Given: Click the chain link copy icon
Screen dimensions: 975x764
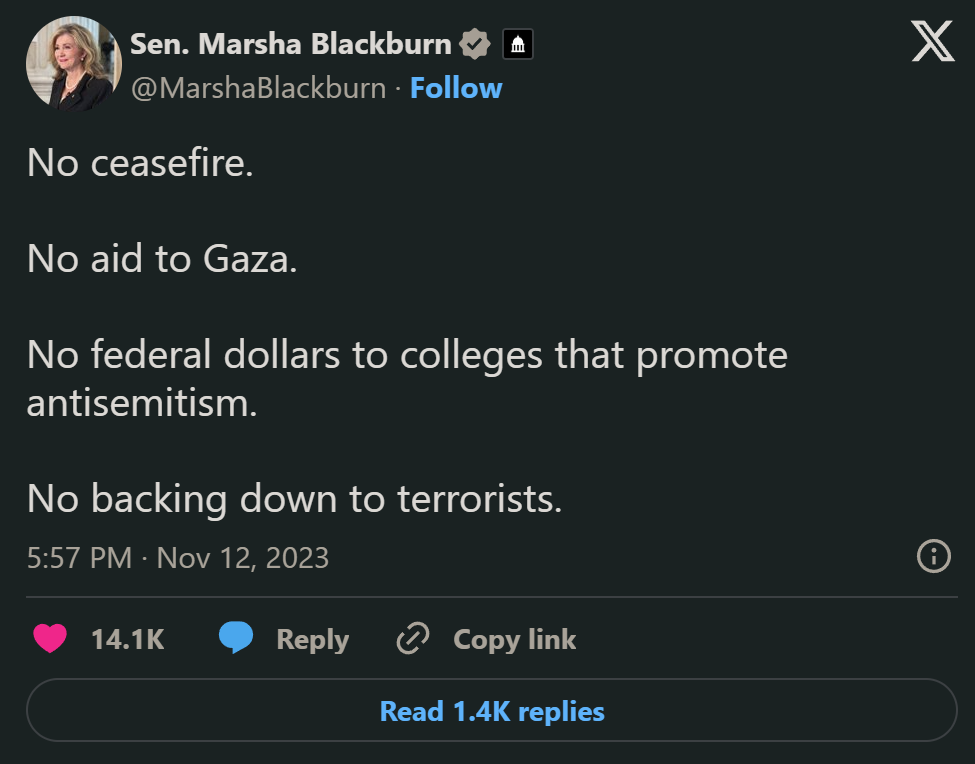Looking at the screenshot, I should click(413, 639).
